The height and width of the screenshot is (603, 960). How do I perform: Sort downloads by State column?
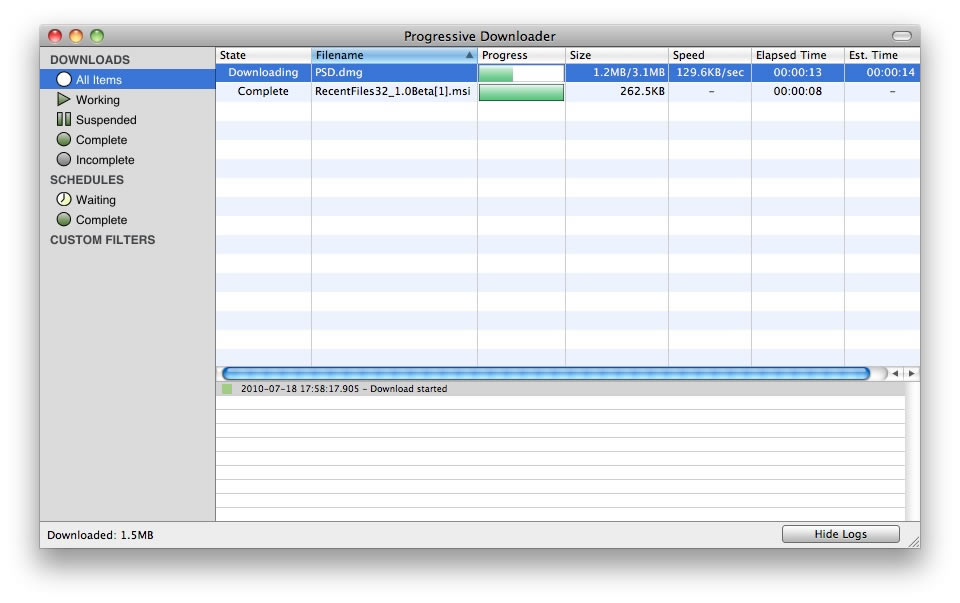click(262, 55)
